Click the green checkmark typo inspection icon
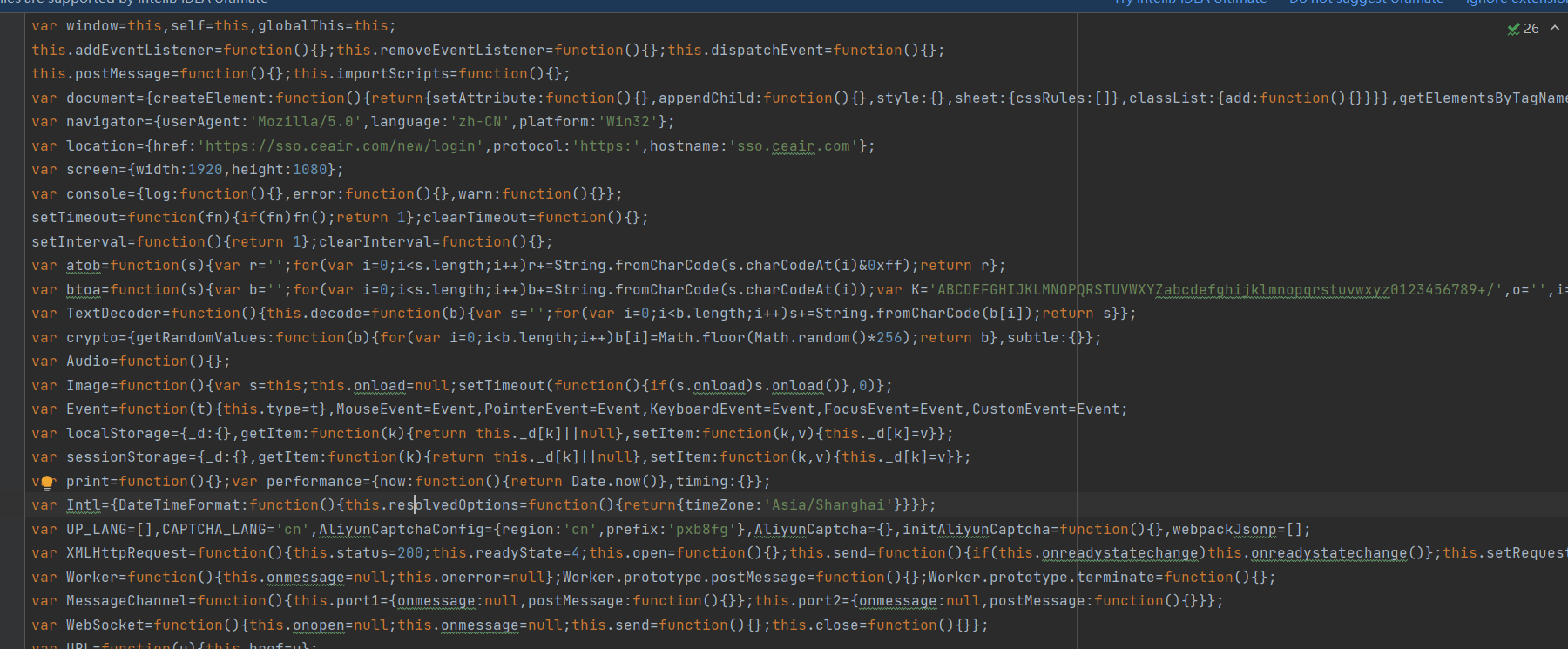 1514,29
